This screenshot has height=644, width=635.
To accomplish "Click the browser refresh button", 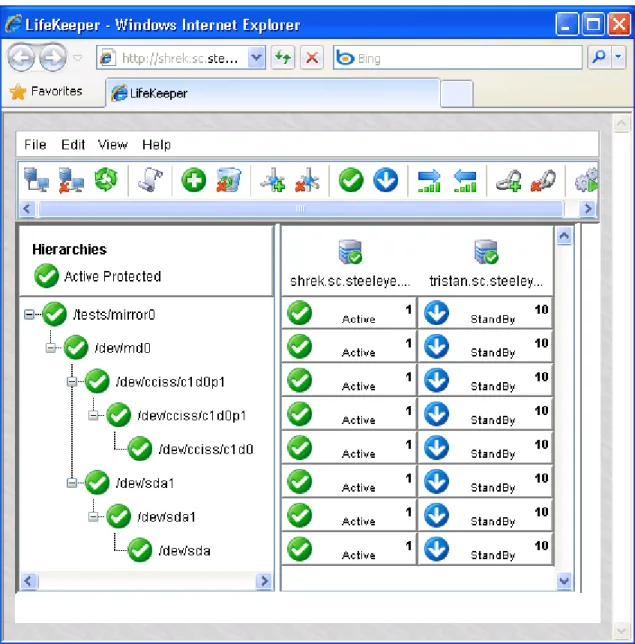I will point(283,58).
